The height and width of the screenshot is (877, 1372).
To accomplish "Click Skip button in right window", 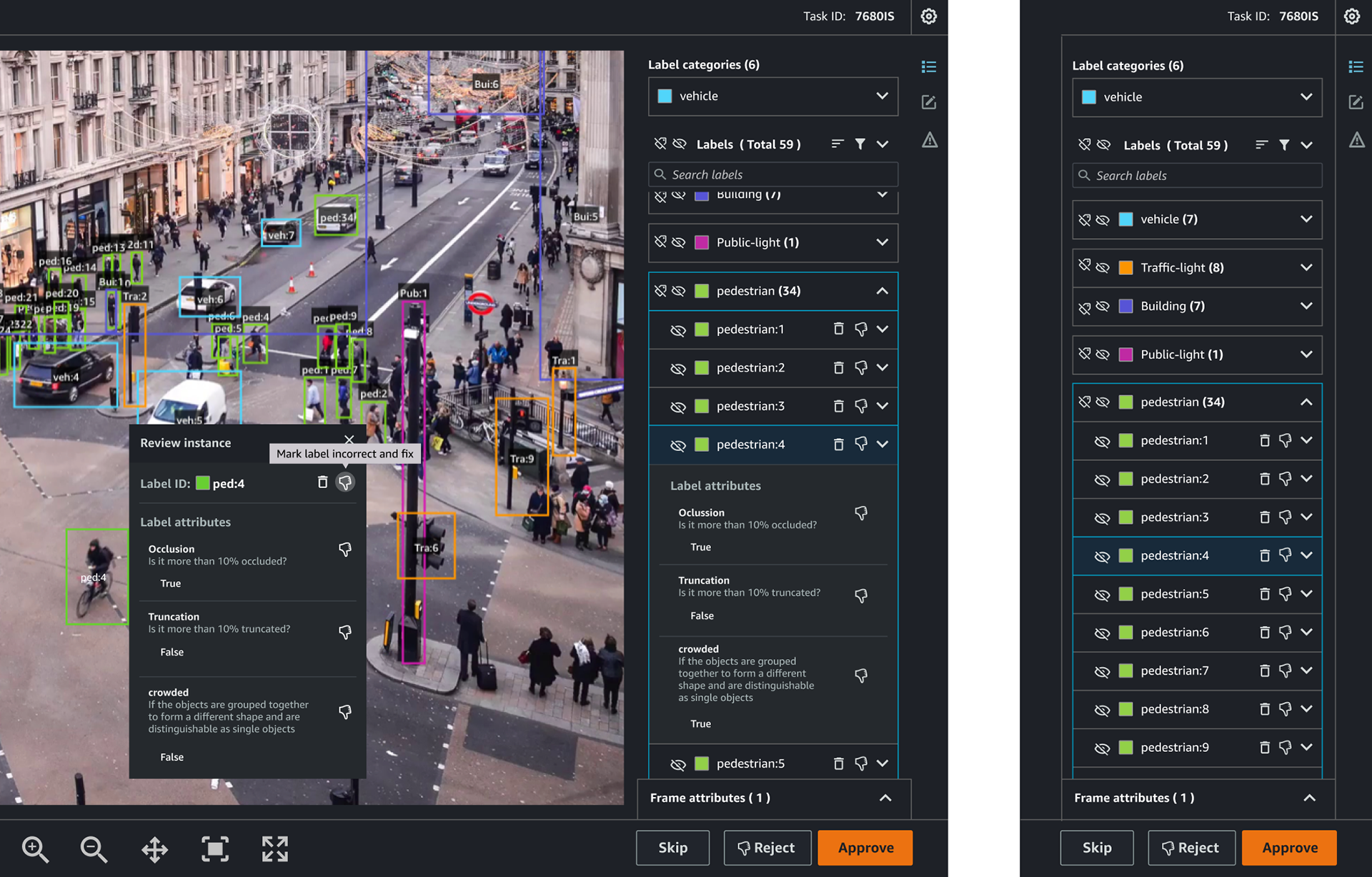I will [x=1096, y=848].
